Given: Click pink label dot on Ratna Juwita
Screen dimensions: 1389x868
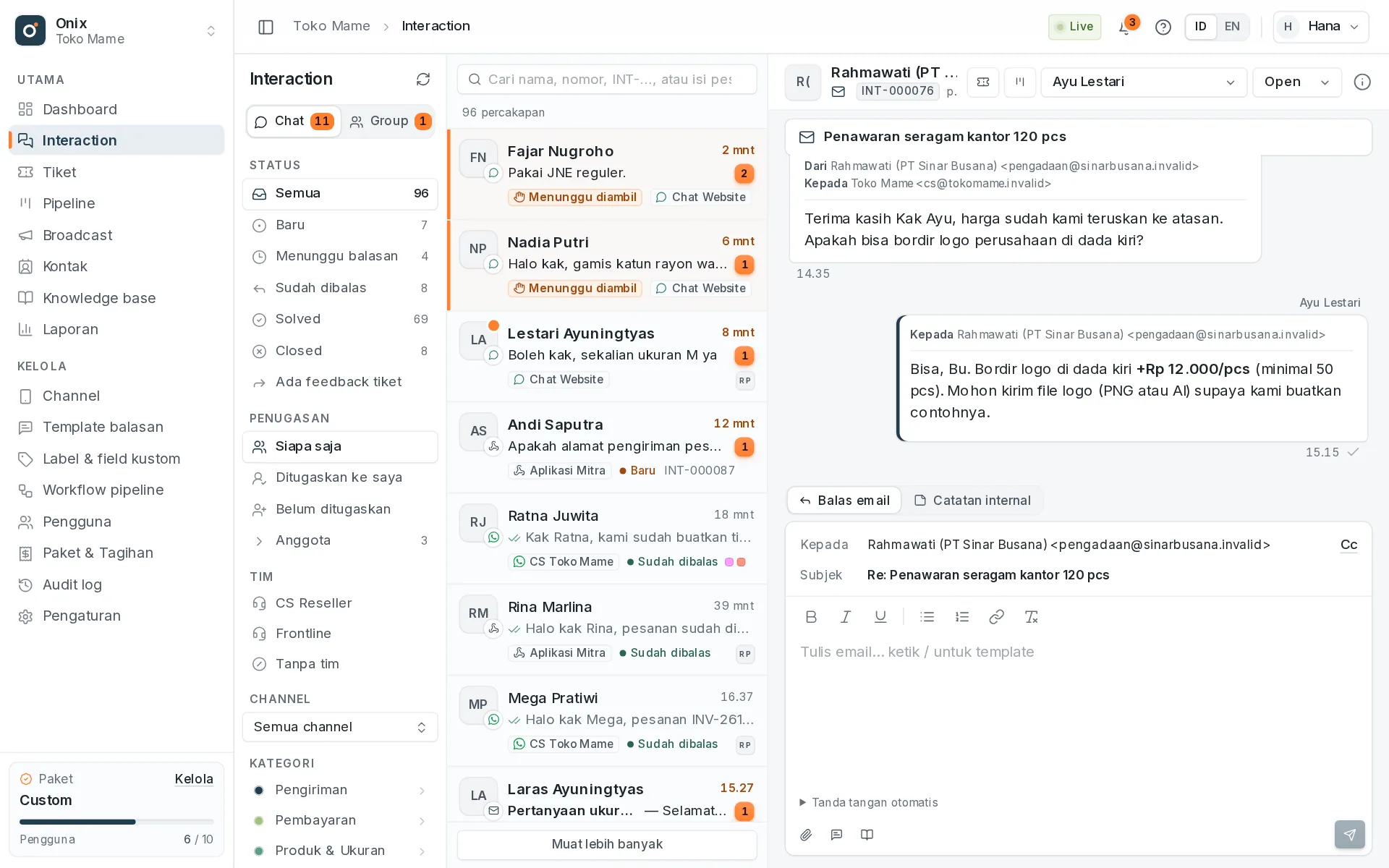Looking at the screenshot, I should tap(729, 562).
